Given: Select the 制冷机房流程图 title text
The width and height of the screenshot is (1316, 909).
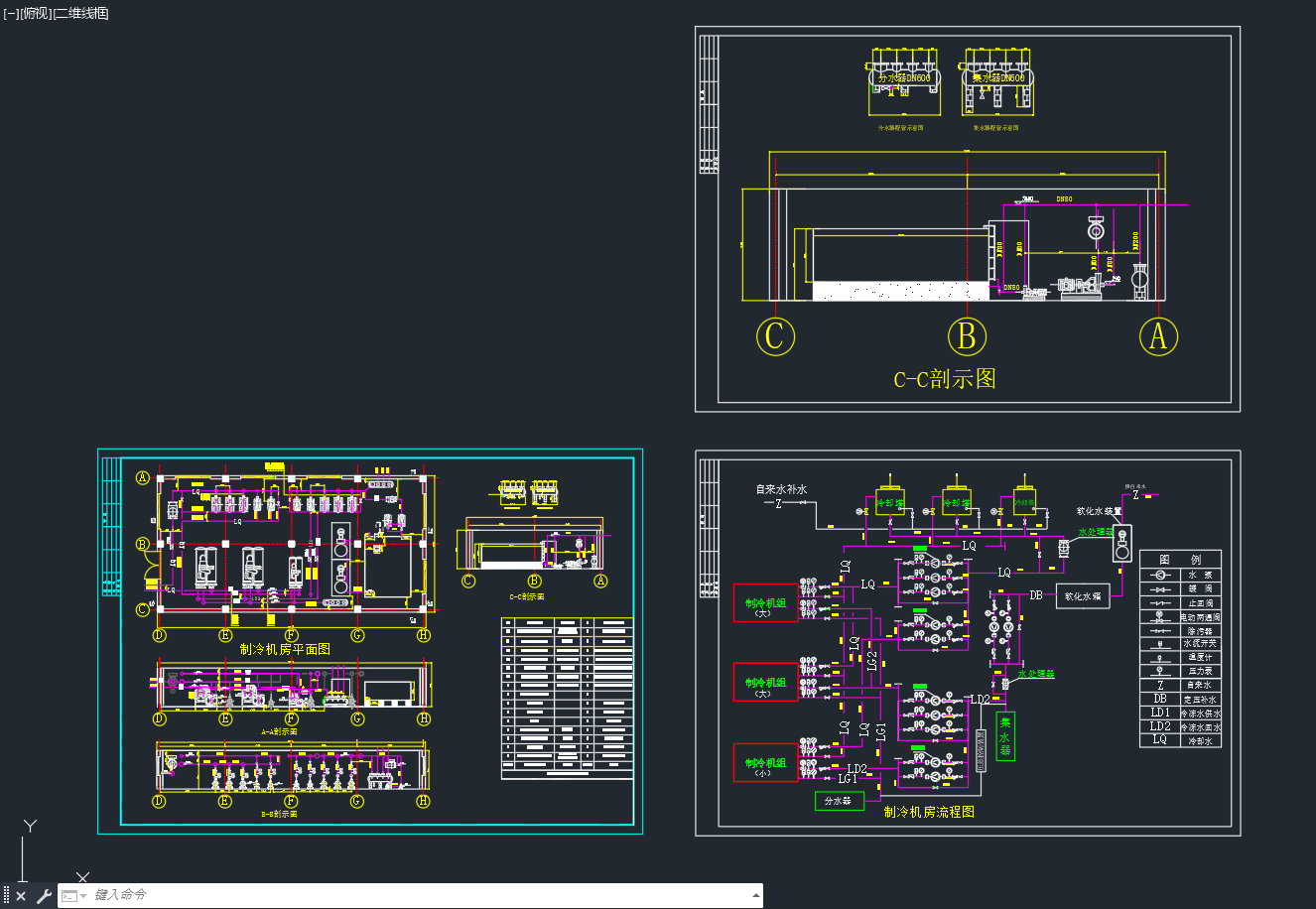Looking at the screenshot, I should click(929, 812).
